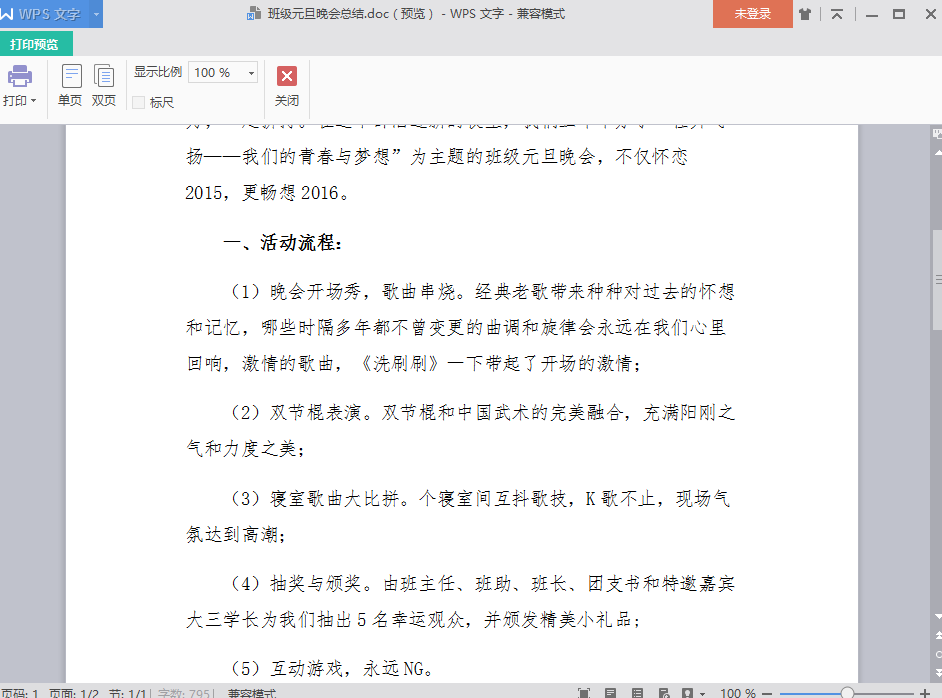
Task: Click the Print printer icon
Action: click(x=19, y=76)
